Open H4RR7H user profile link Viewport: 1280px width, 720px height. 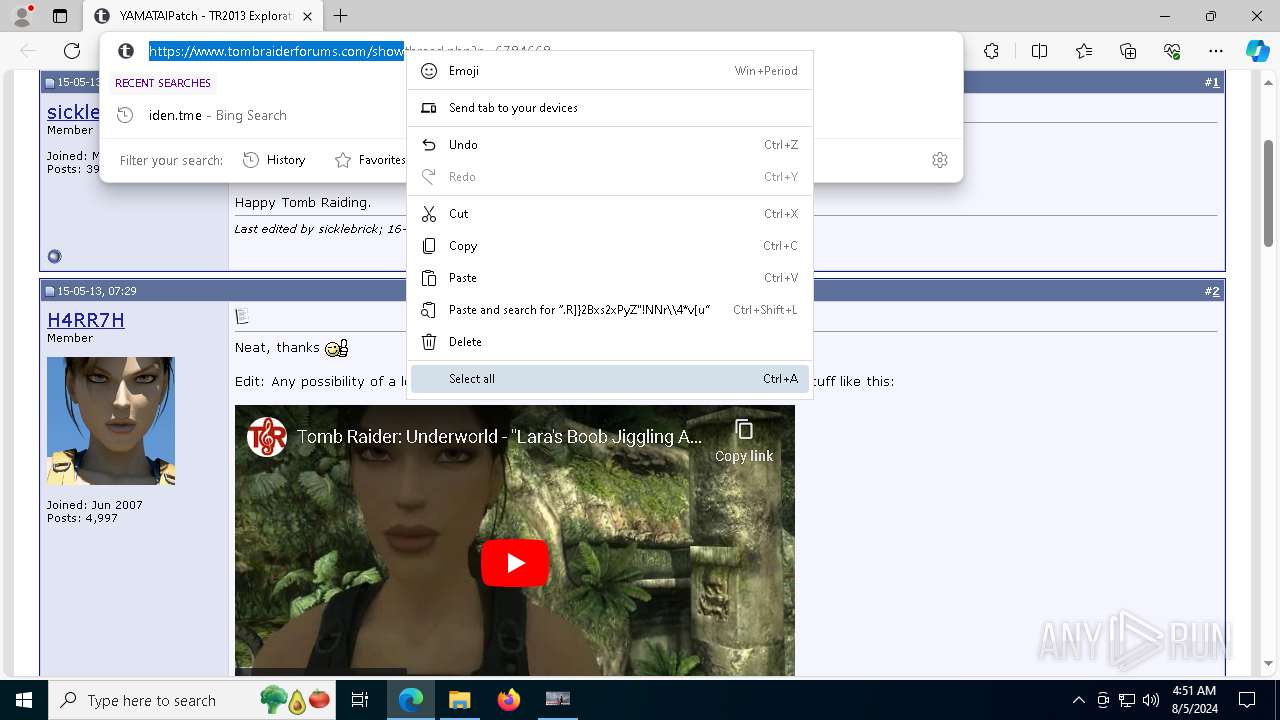tap(86, 320)
